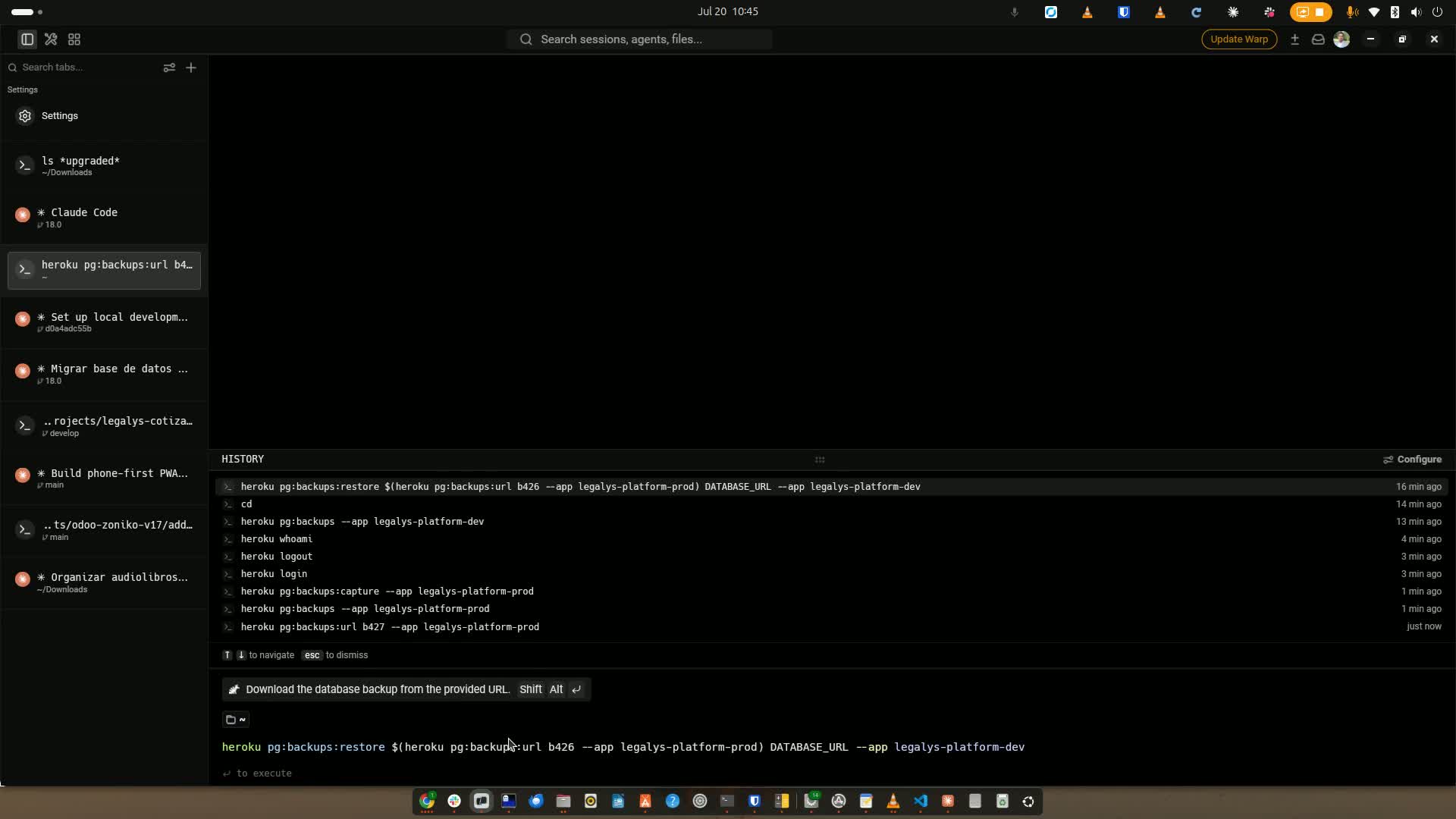
Task: Launch Visual Studio Code from the dock
Action: 921,802
